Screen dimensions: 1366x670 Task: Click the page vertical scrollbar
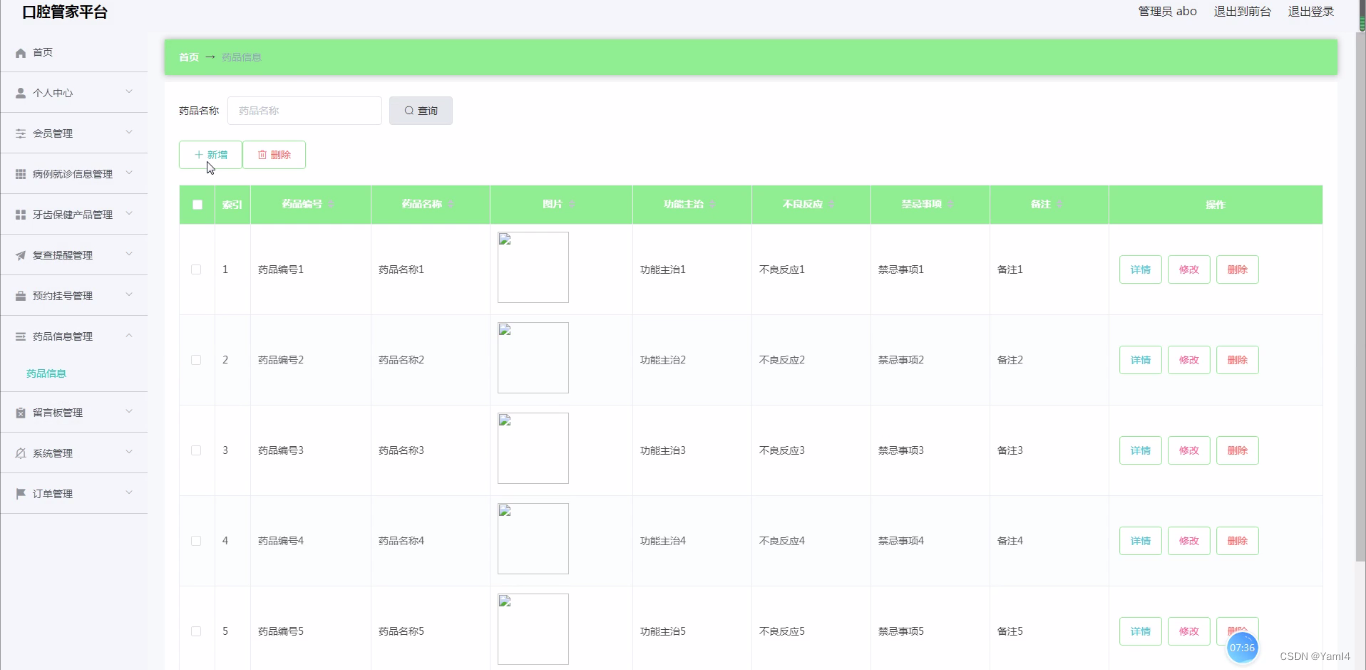1360,296
